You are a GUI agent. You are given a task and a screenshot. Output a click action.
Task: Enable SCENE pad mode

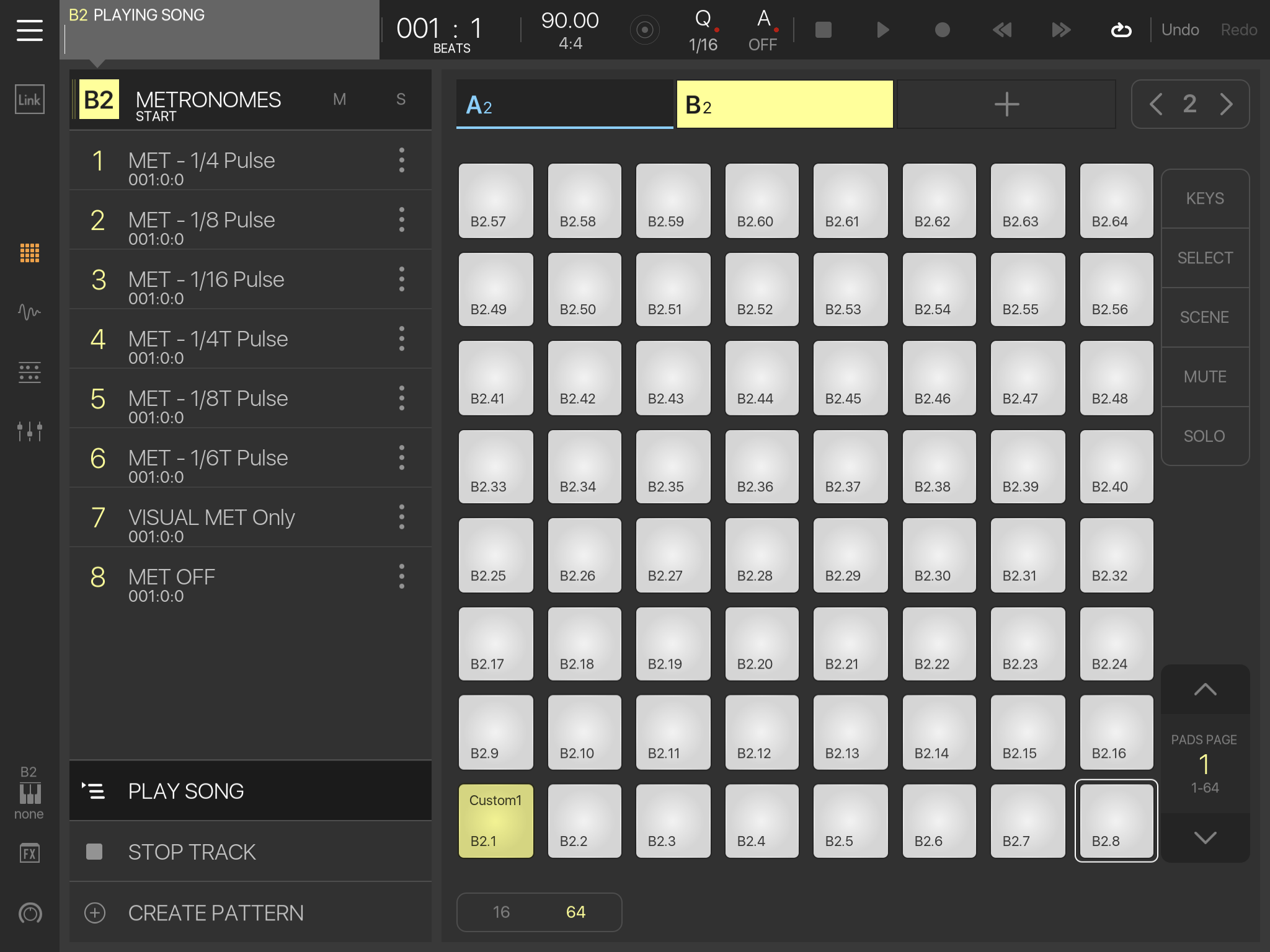click(1205, 317)
